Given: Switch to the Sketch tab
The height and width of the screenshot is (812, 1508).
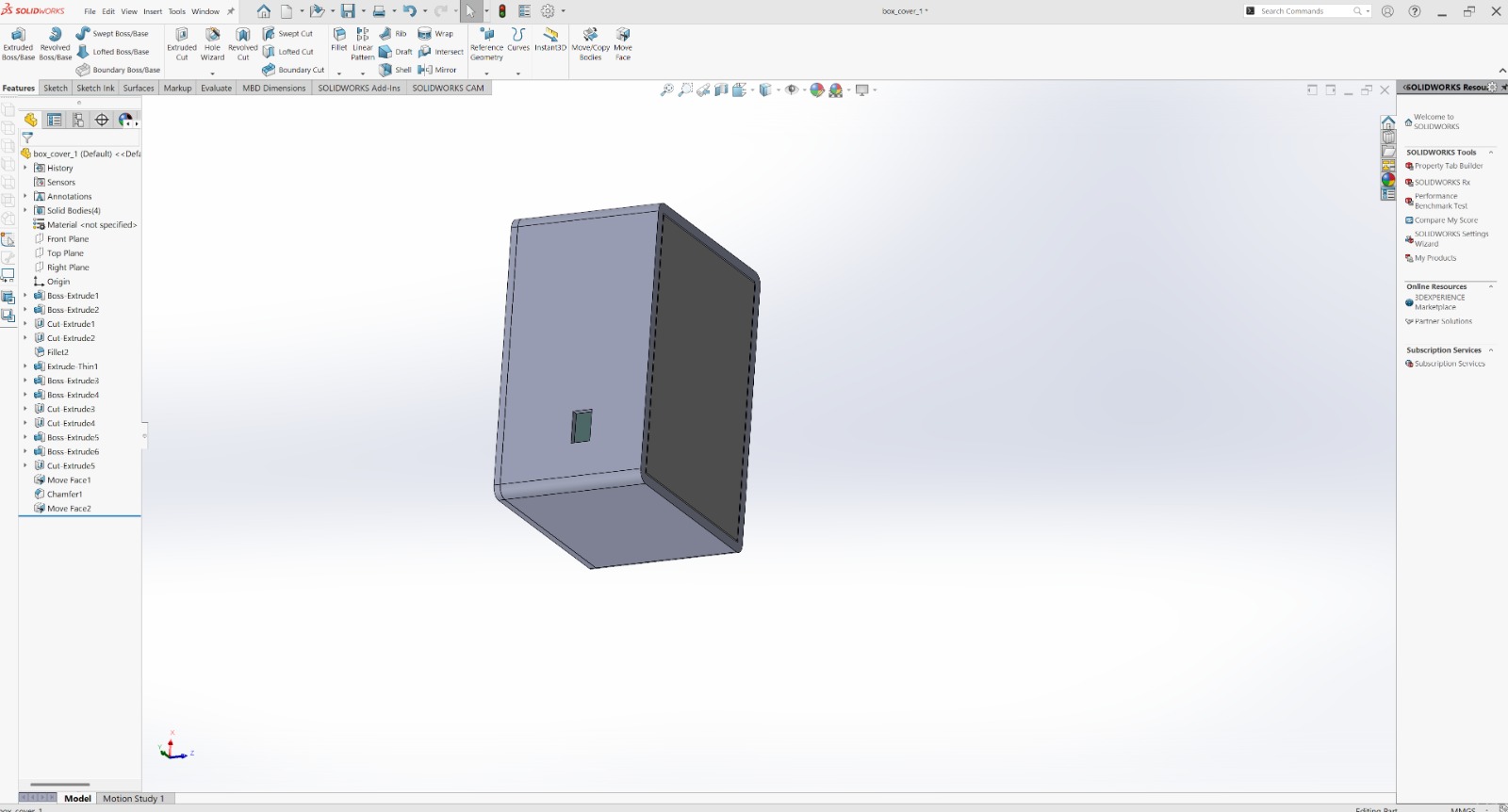Looking at the screenshot, I should coord(56,88).
